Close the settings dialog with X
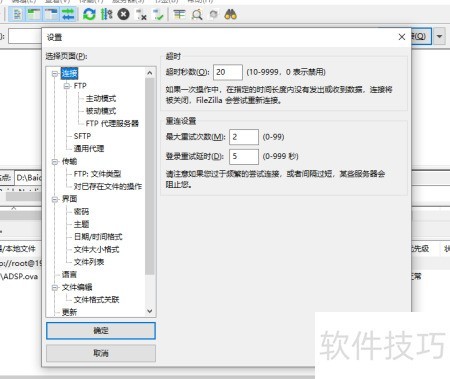 tap(402, 37)
